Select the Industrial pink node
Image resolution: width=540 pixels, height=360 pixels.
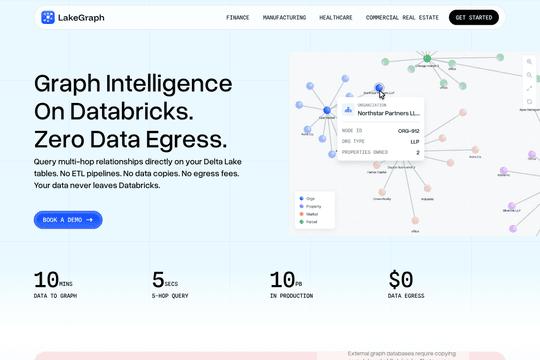tap(427, 188)
